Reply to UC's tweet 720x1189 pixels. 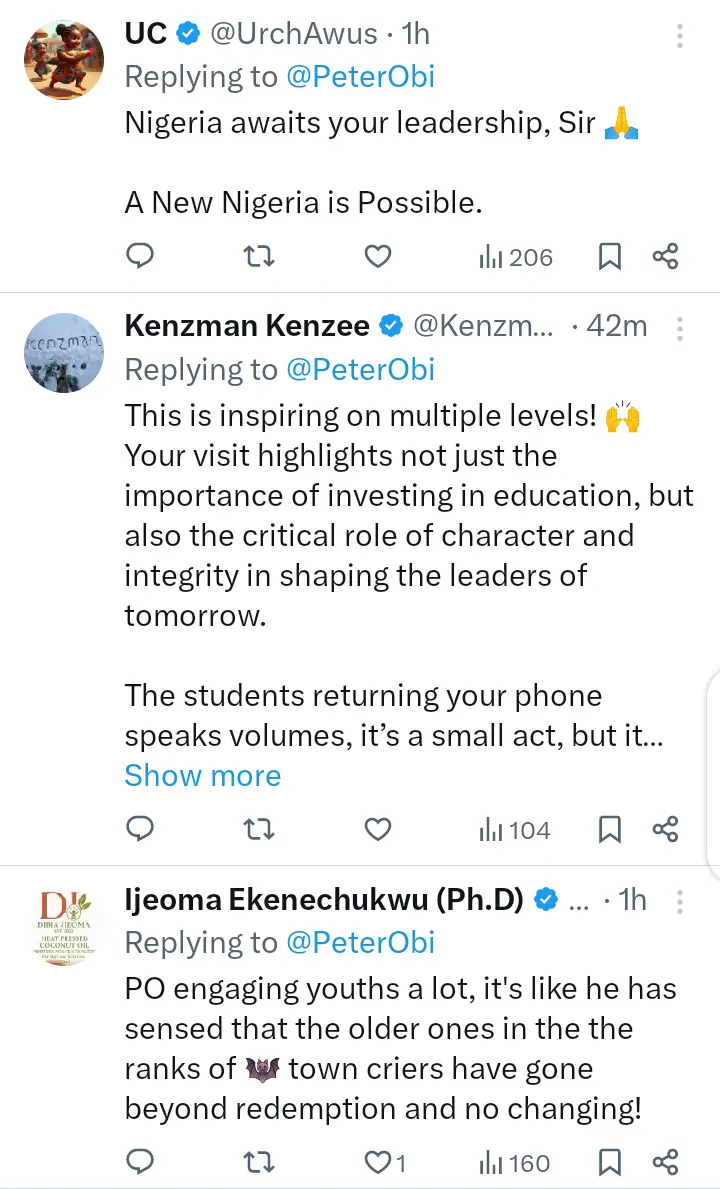pyautogui.click(x=140, y=257)
